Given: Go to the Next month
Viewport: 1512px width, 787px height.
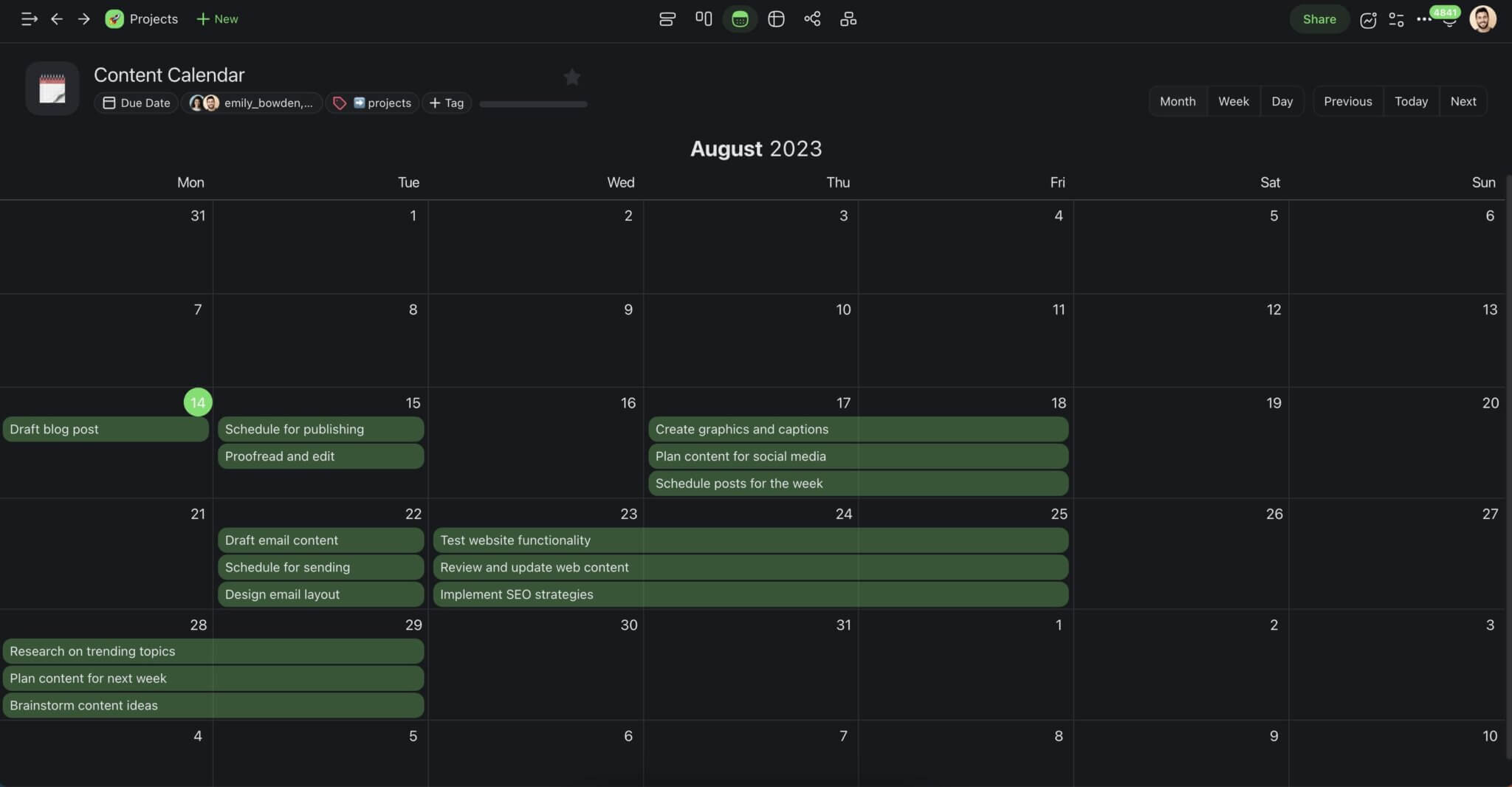Looking at the screenshot, I should click(x=1463, y=101).
